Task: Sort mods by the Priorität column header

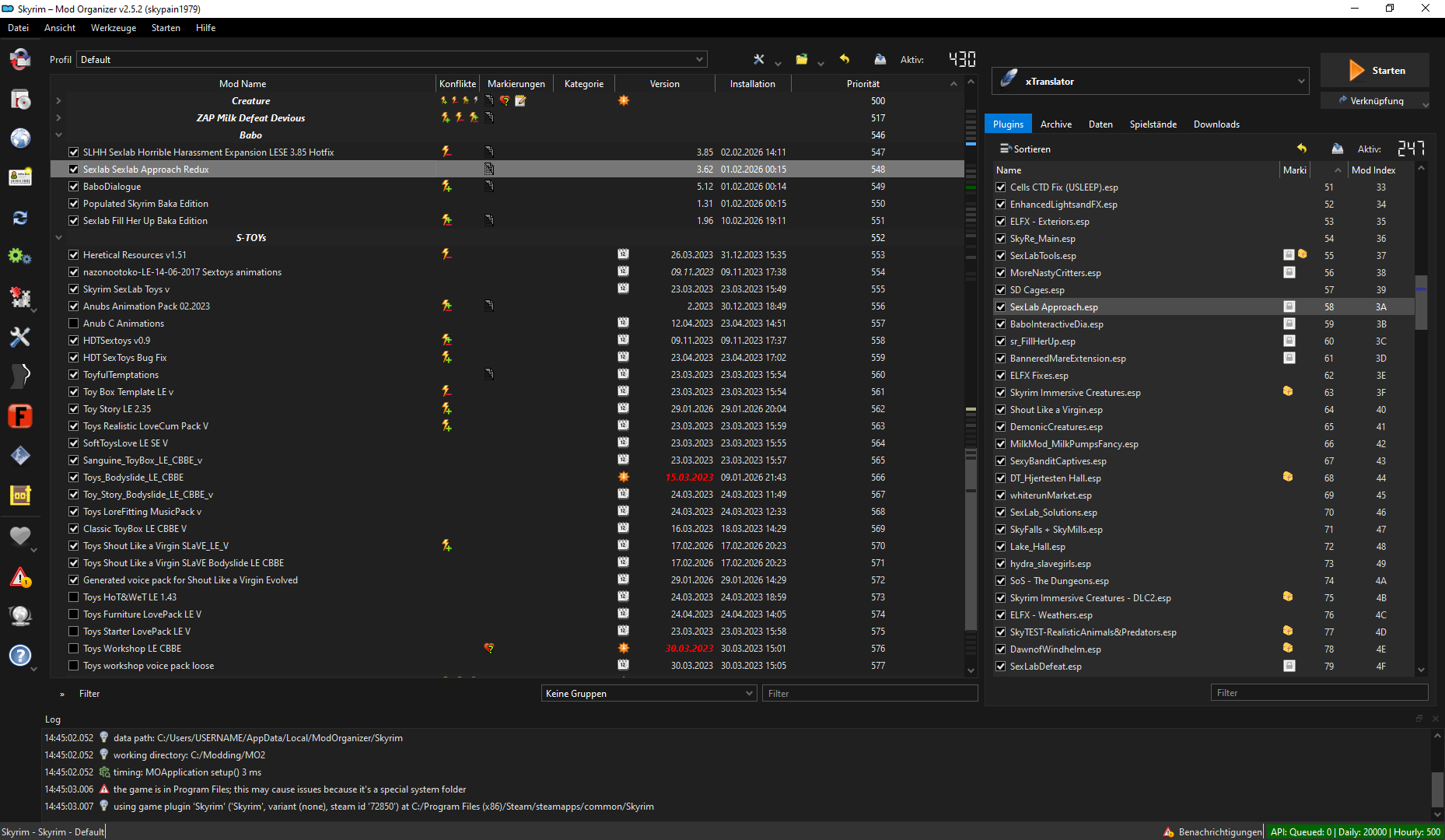Action: (x=863, y=84)
